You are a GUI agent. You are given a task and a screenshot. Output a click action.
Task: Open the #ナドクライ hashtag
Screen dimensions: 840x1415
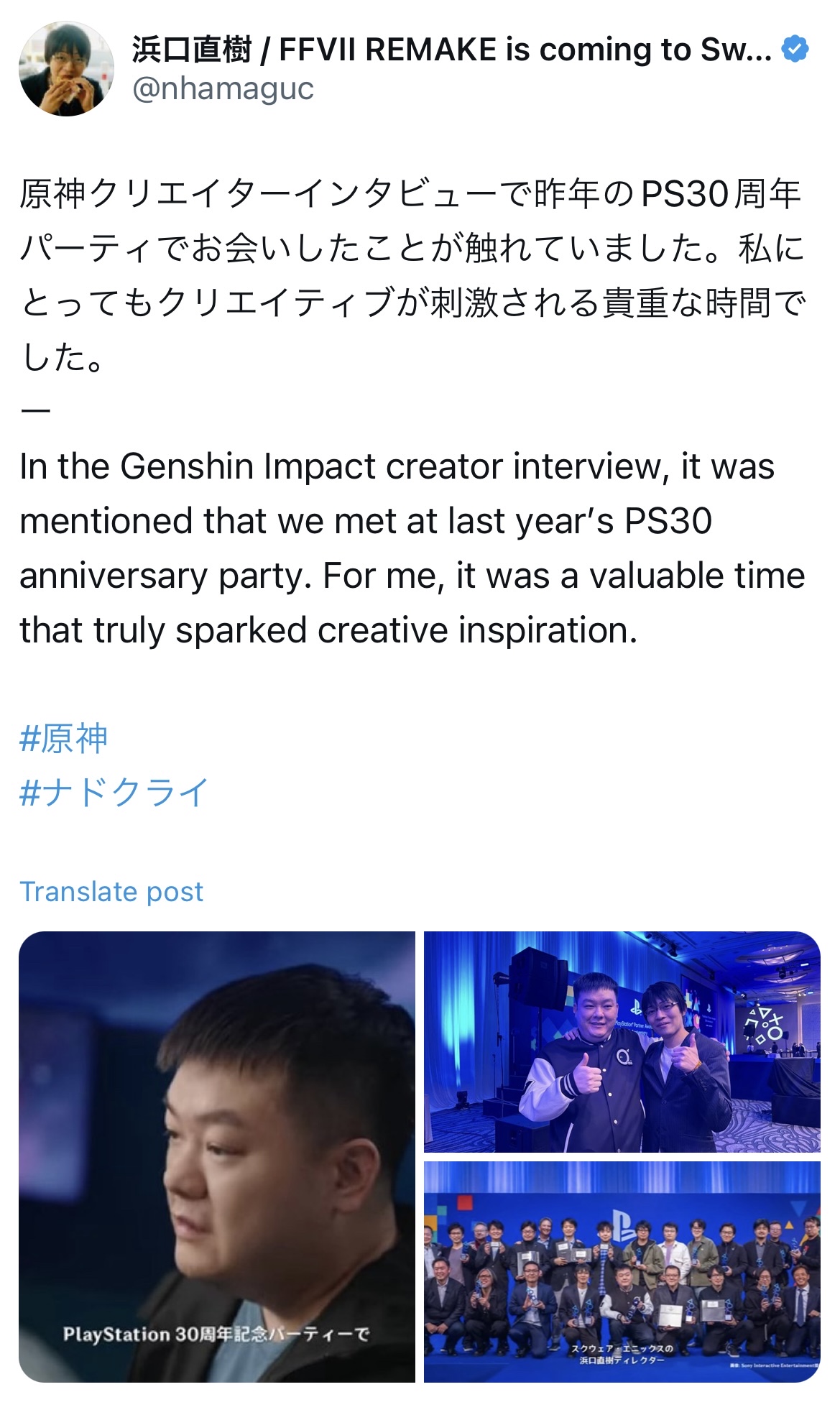pyautogui.click(x=114, y=793)
